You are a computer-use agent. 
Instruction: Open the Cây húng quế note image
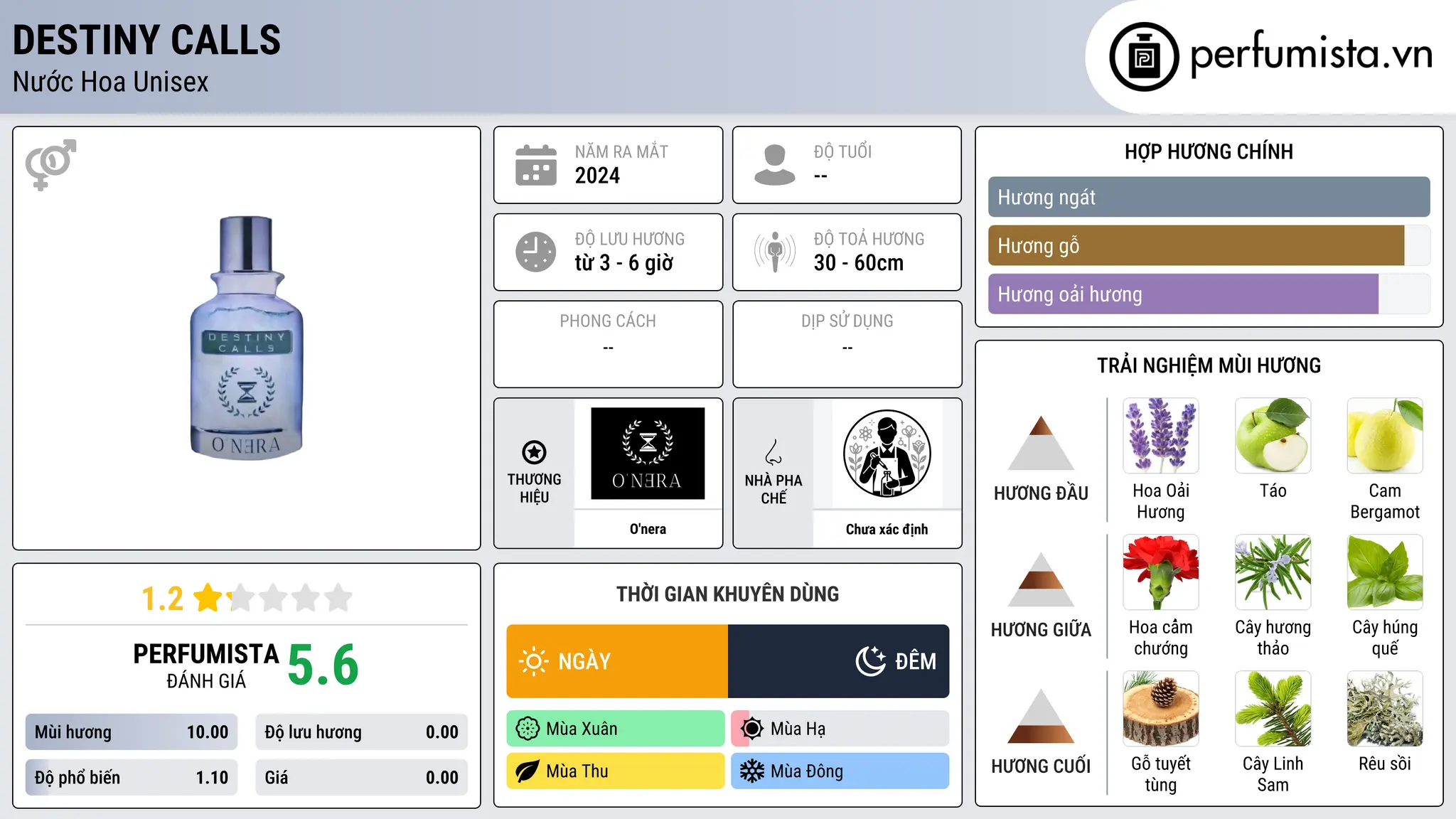point(1385,572)
